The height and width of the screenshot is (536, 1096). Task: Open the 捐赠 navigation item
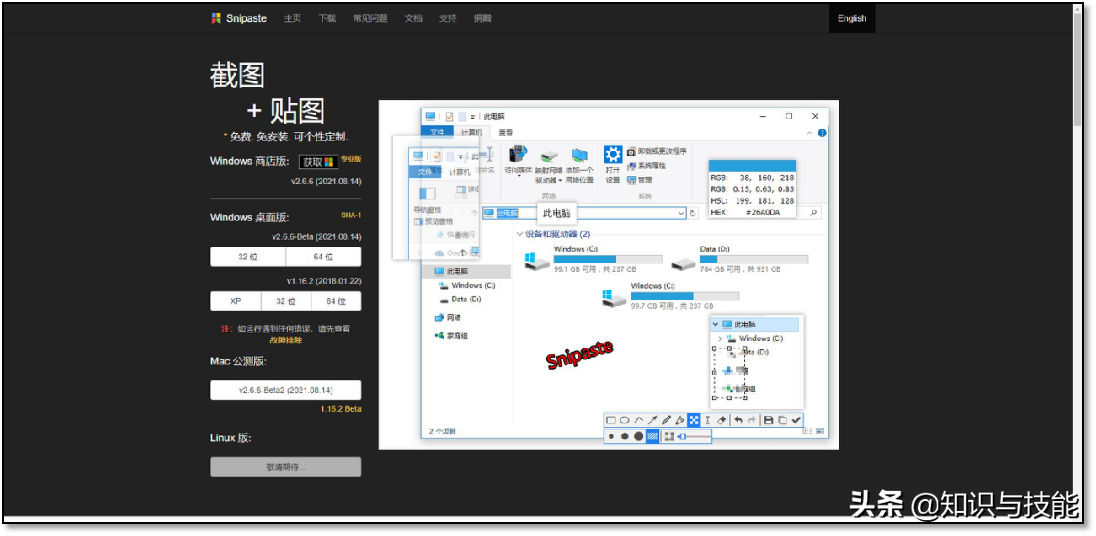point(482,19)
